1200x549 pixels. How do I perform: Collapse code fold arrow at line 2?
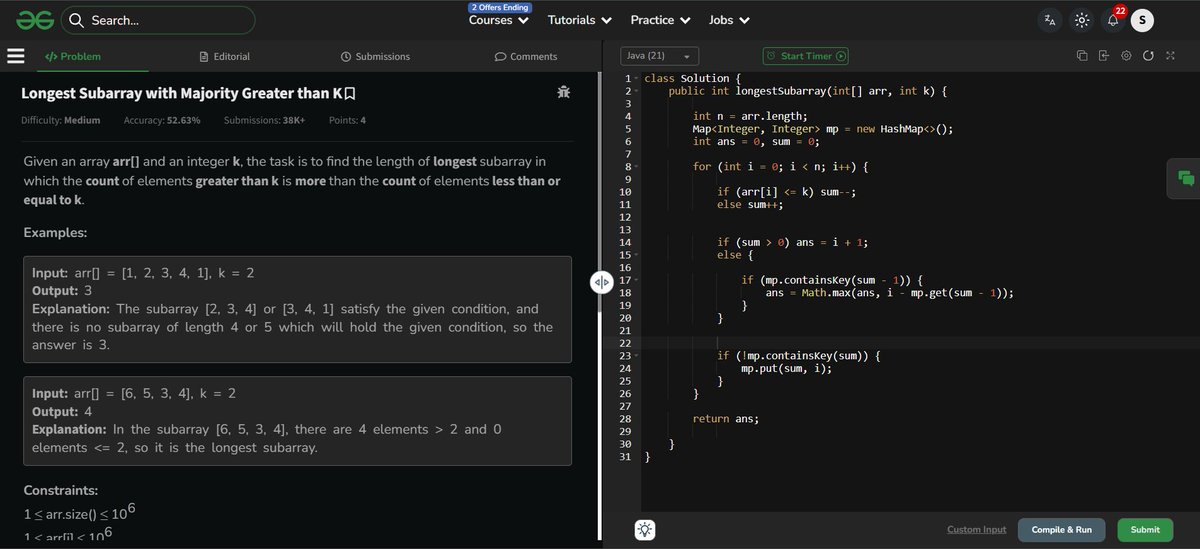coord(637,91)
